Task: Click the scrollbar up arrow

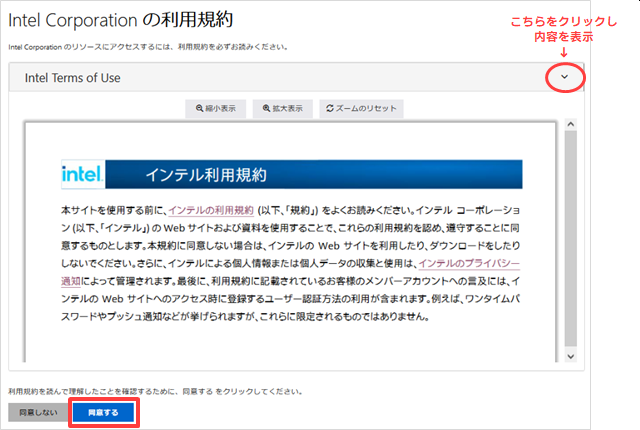Action: click(x=571, y=124)
